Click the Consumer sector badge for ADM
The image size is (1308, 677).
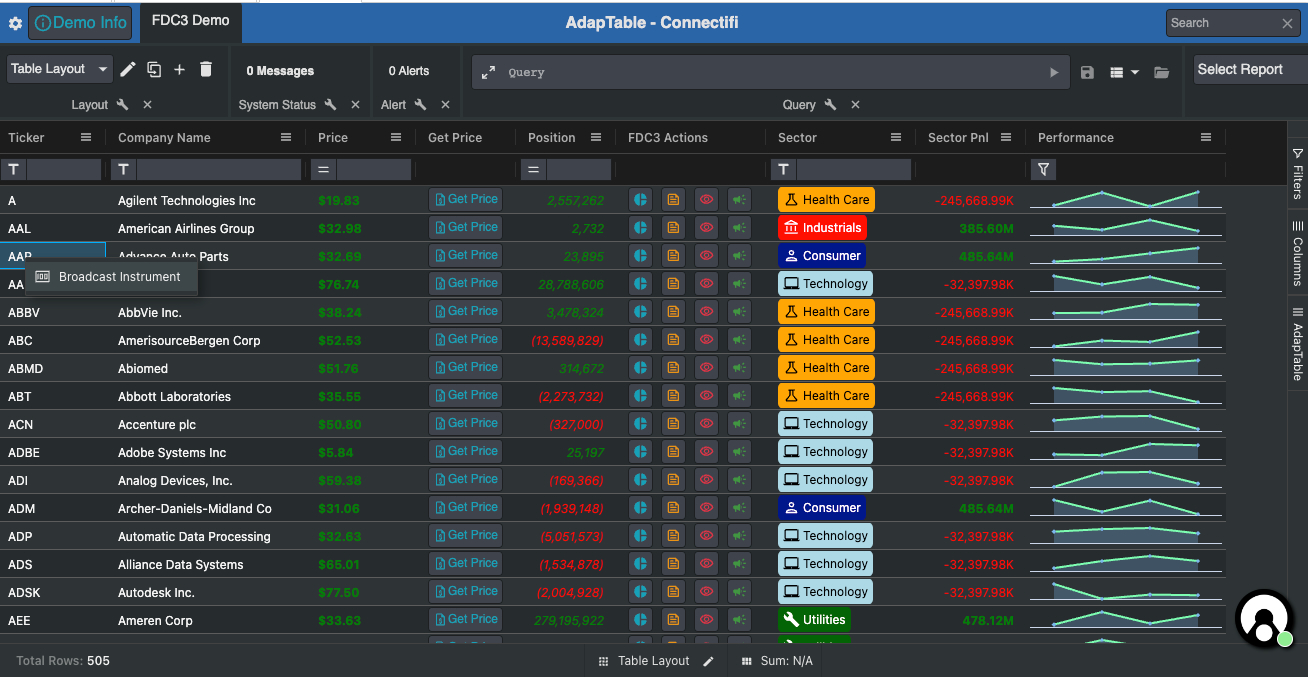tap(822, 508)
